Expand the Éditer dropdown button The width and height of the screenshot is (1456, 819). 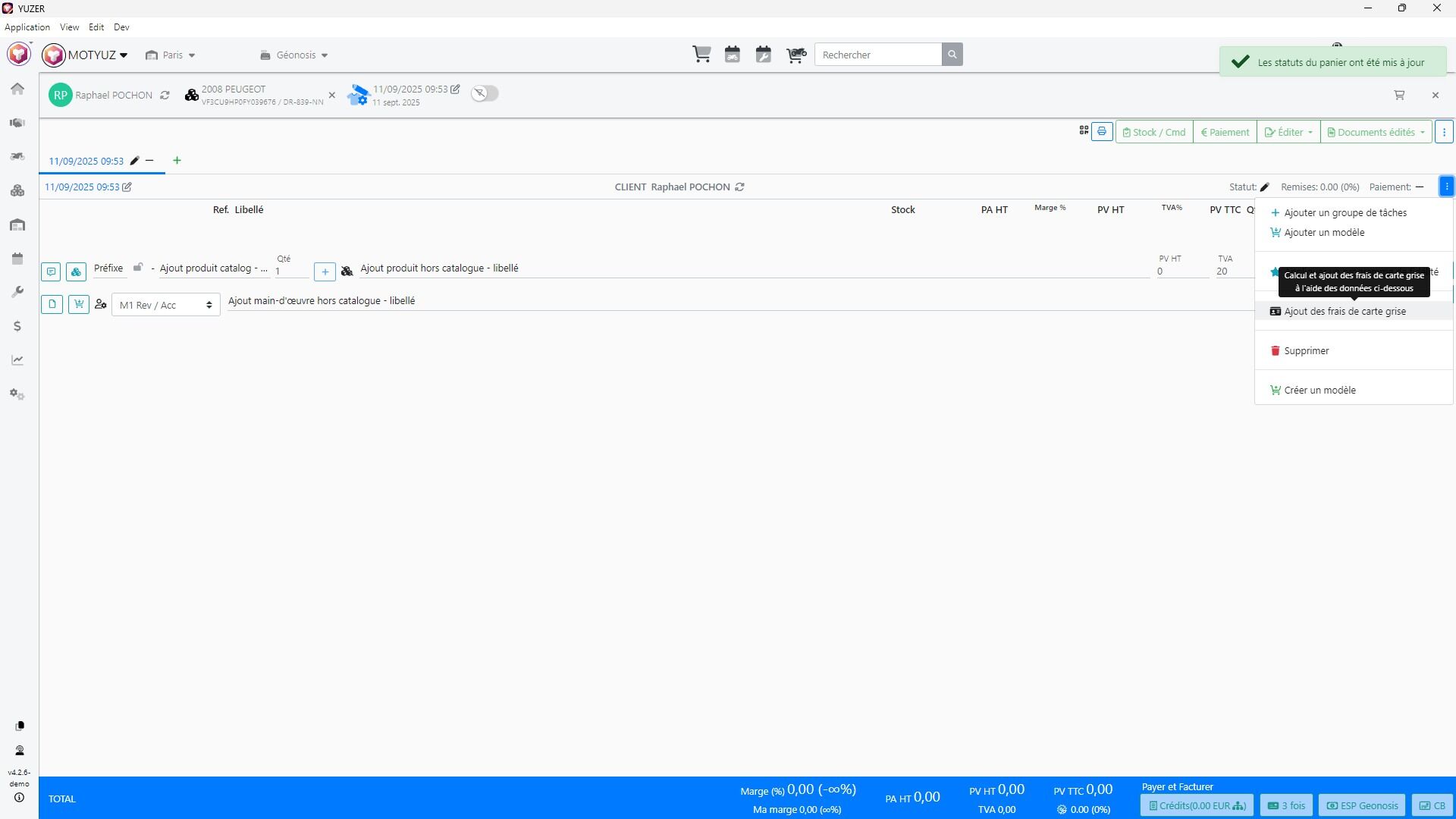pyautogui.click(x=1288, y=132)
